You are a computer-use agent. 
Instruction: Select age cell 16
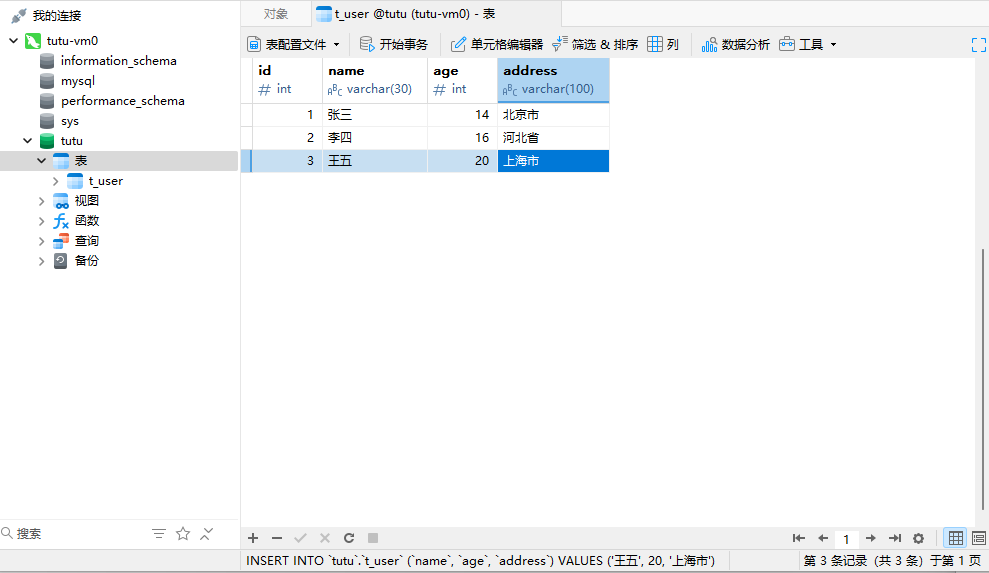tap(462, 138)
